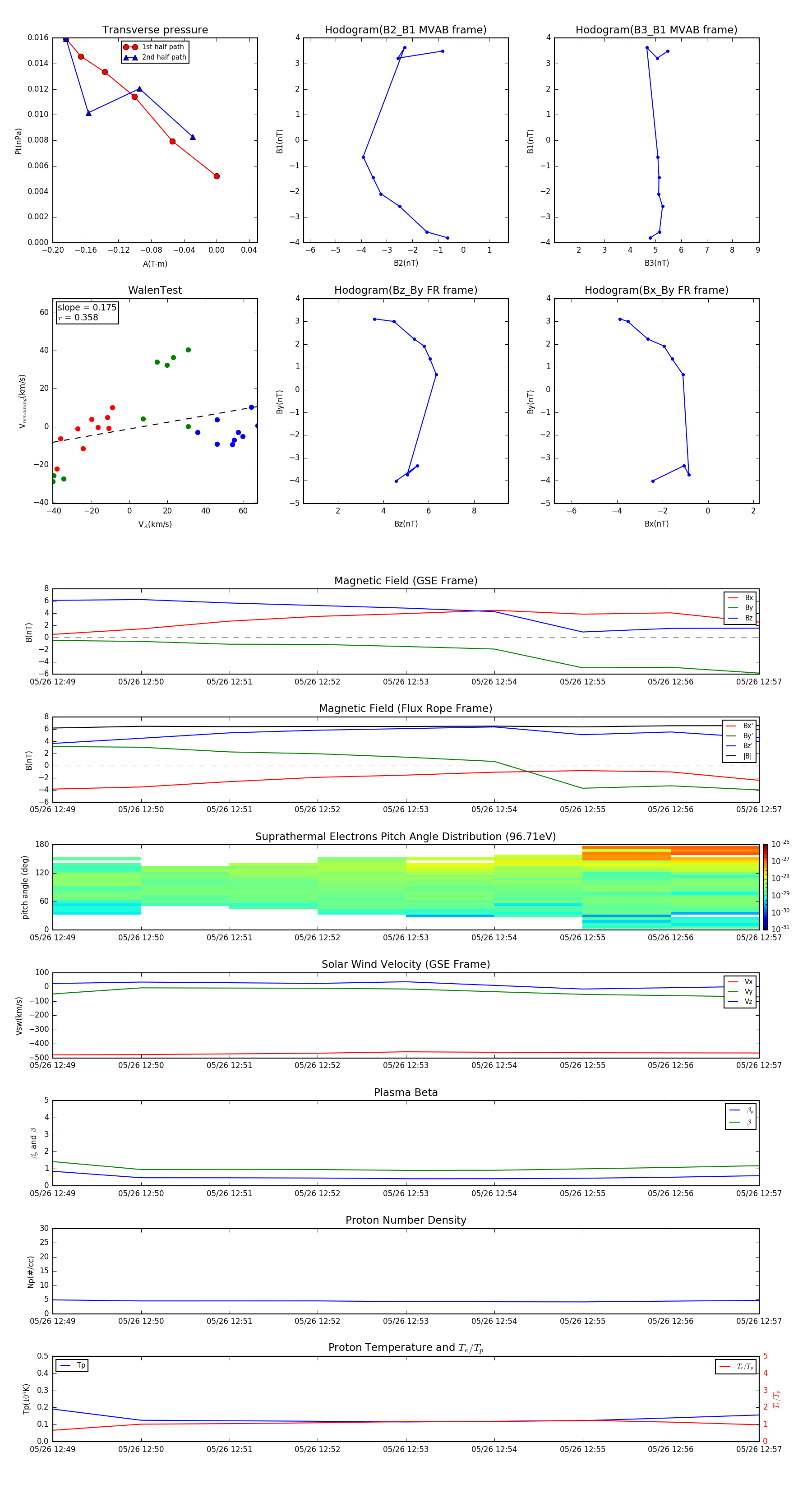Click 'Hodogram(Bz_By FR frame)' title
Screen dimensions: 812x1489
coord(406,290)
